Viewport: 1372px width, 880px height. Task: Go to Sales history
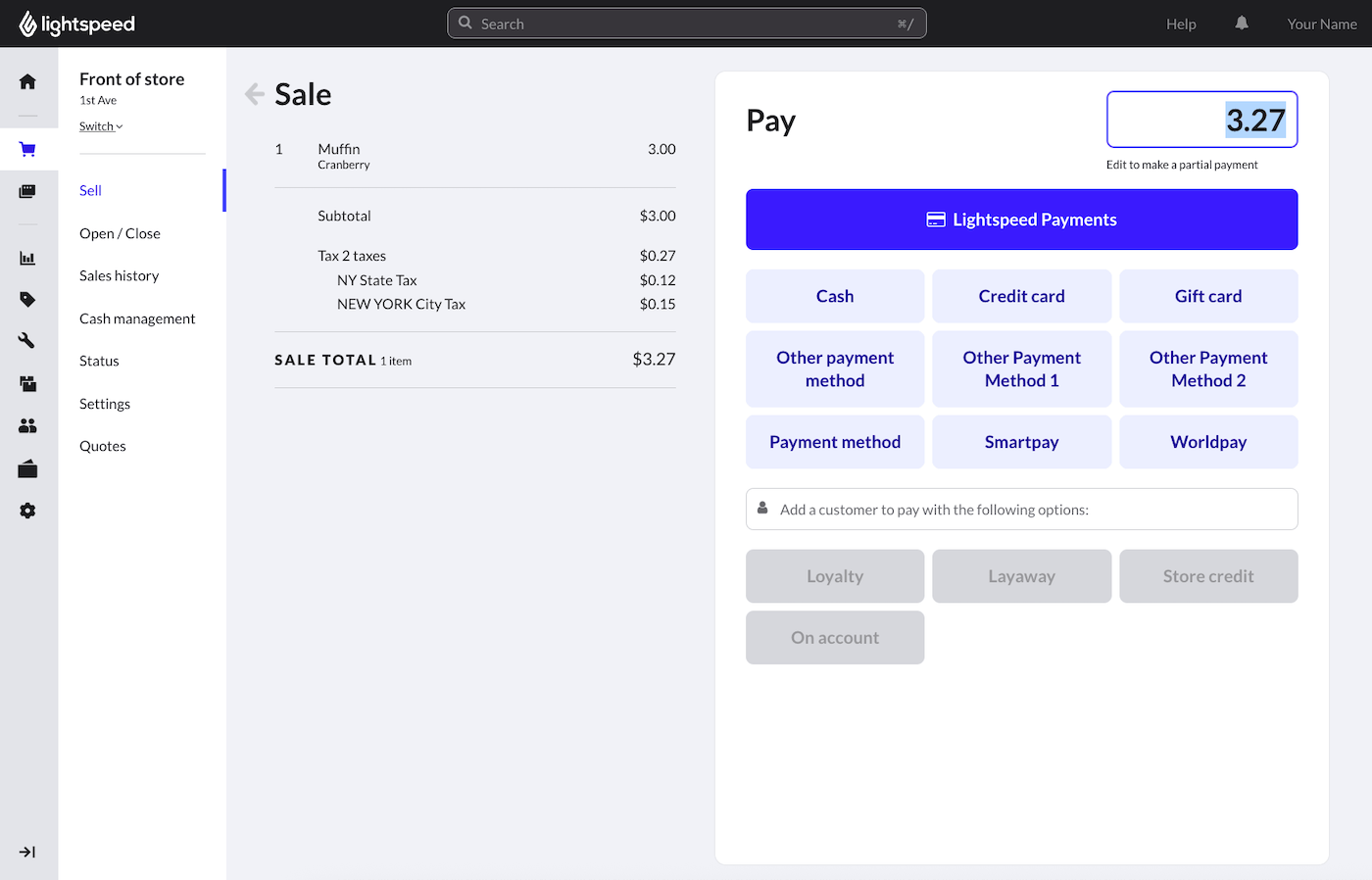[120, 275]
